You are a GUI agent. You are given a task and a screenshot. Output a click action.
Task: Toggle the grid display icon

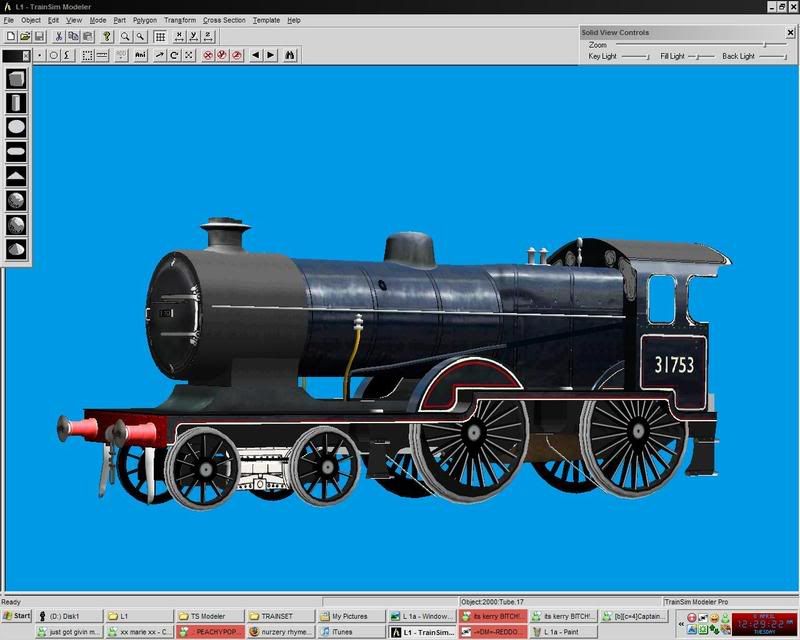coord(160,37)
